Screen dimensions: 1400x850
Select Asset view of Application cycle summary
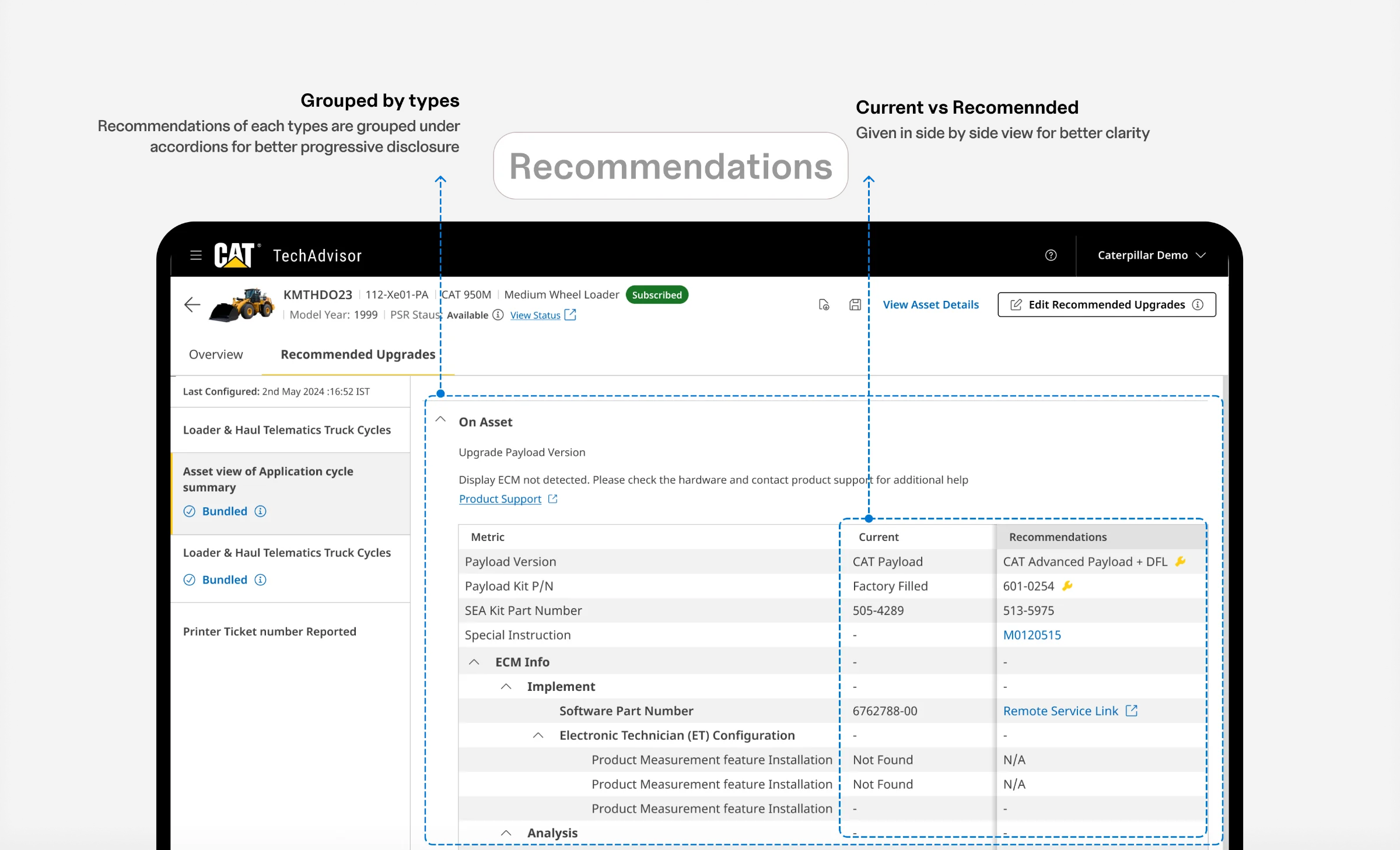coord(290,494)
